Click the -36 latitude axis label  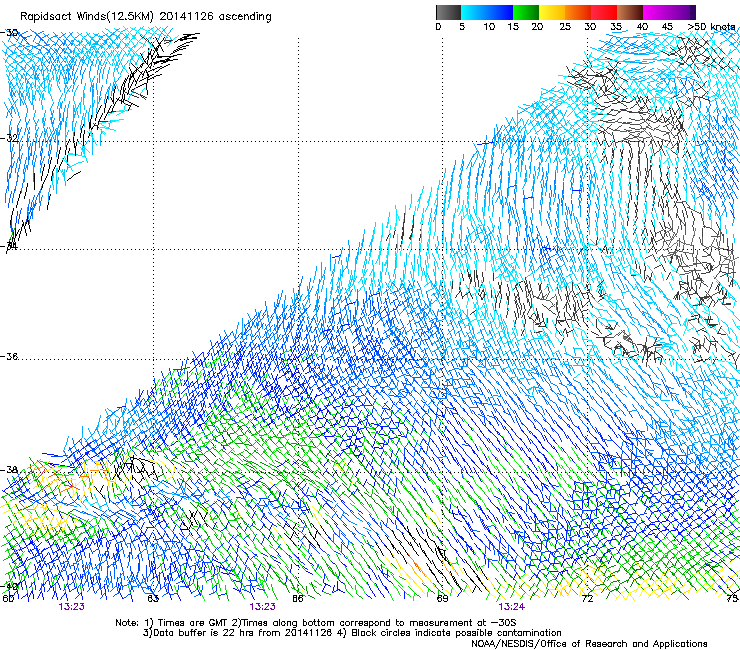tap(9, 356)
